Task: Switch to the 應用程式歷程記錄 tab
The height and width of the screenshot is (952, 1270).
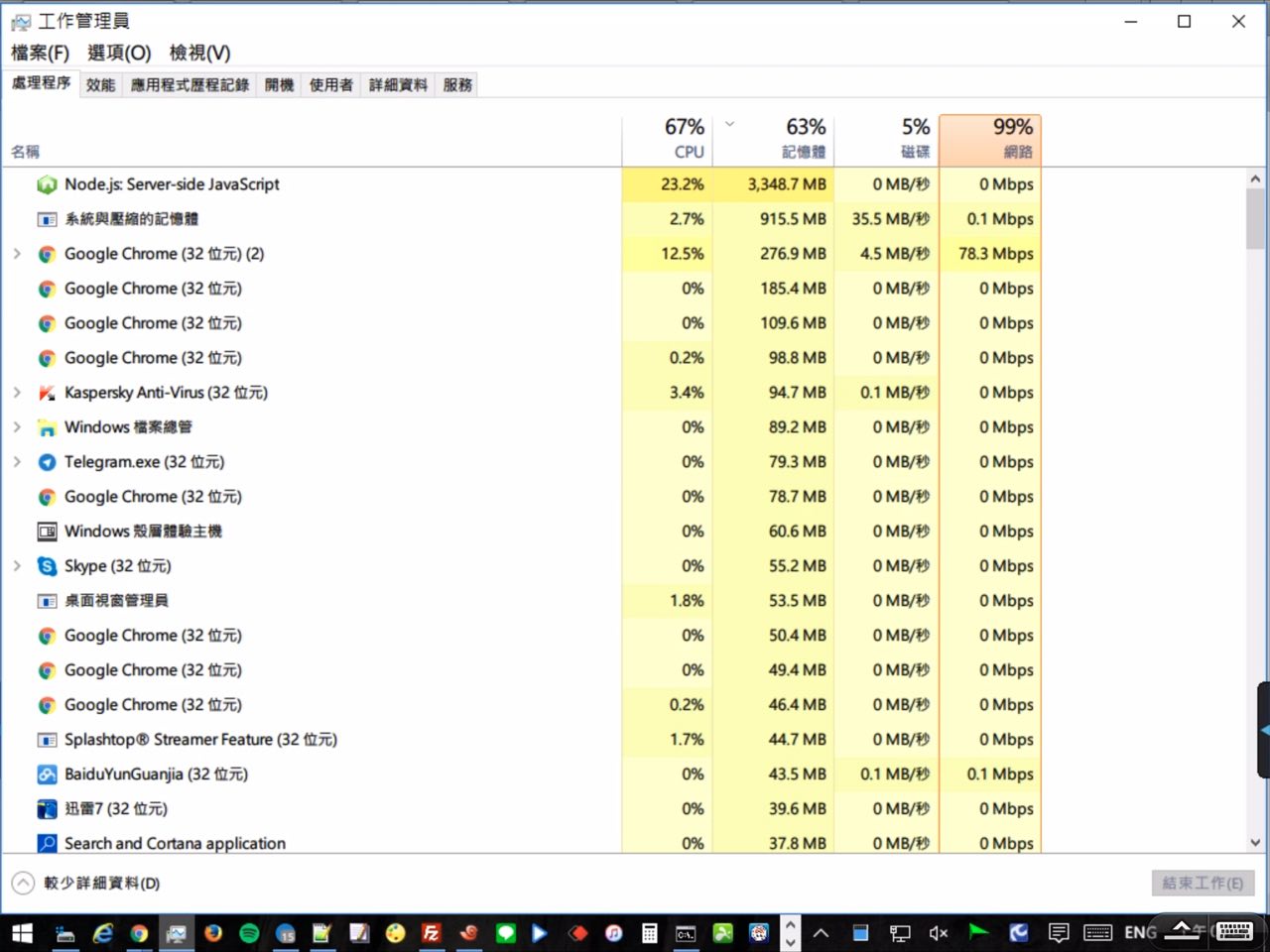Action: click(190, 85)
